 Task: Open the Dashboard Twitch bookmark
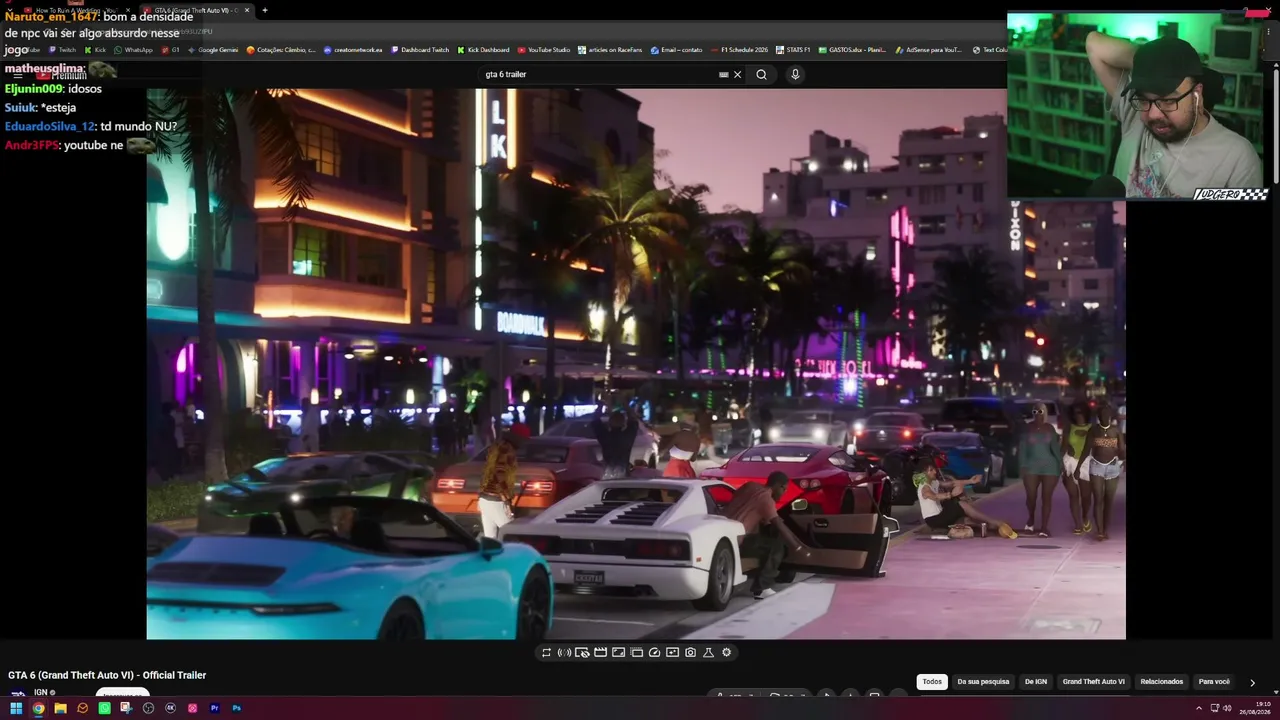coord(420,50)
